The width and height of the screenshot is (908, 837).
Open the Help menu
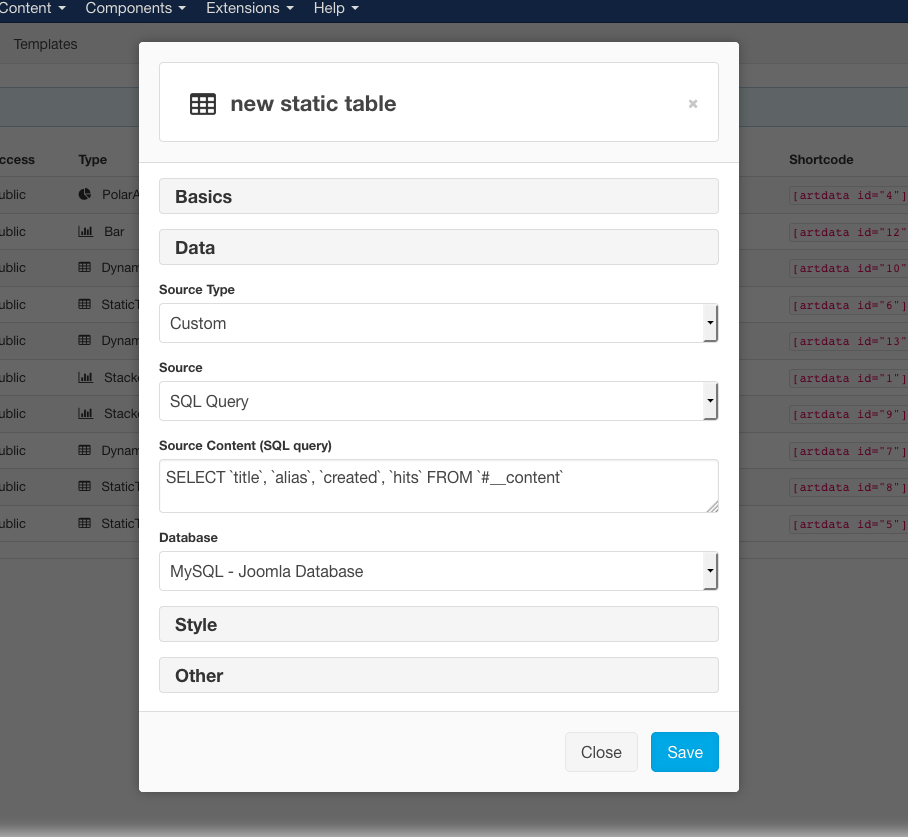point(336,8)
